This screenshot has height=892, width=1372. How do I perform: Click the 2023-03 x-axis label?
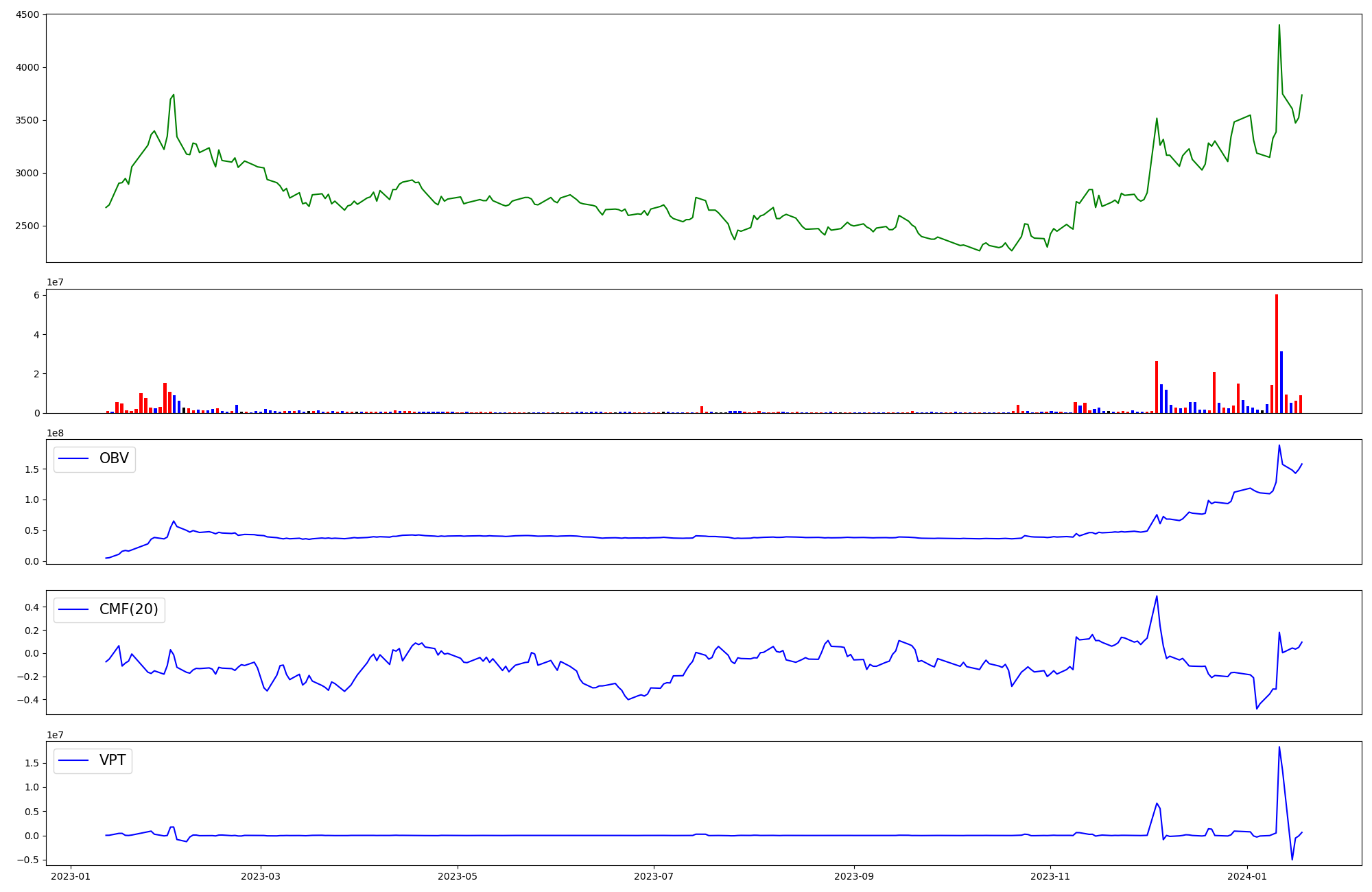261,876
